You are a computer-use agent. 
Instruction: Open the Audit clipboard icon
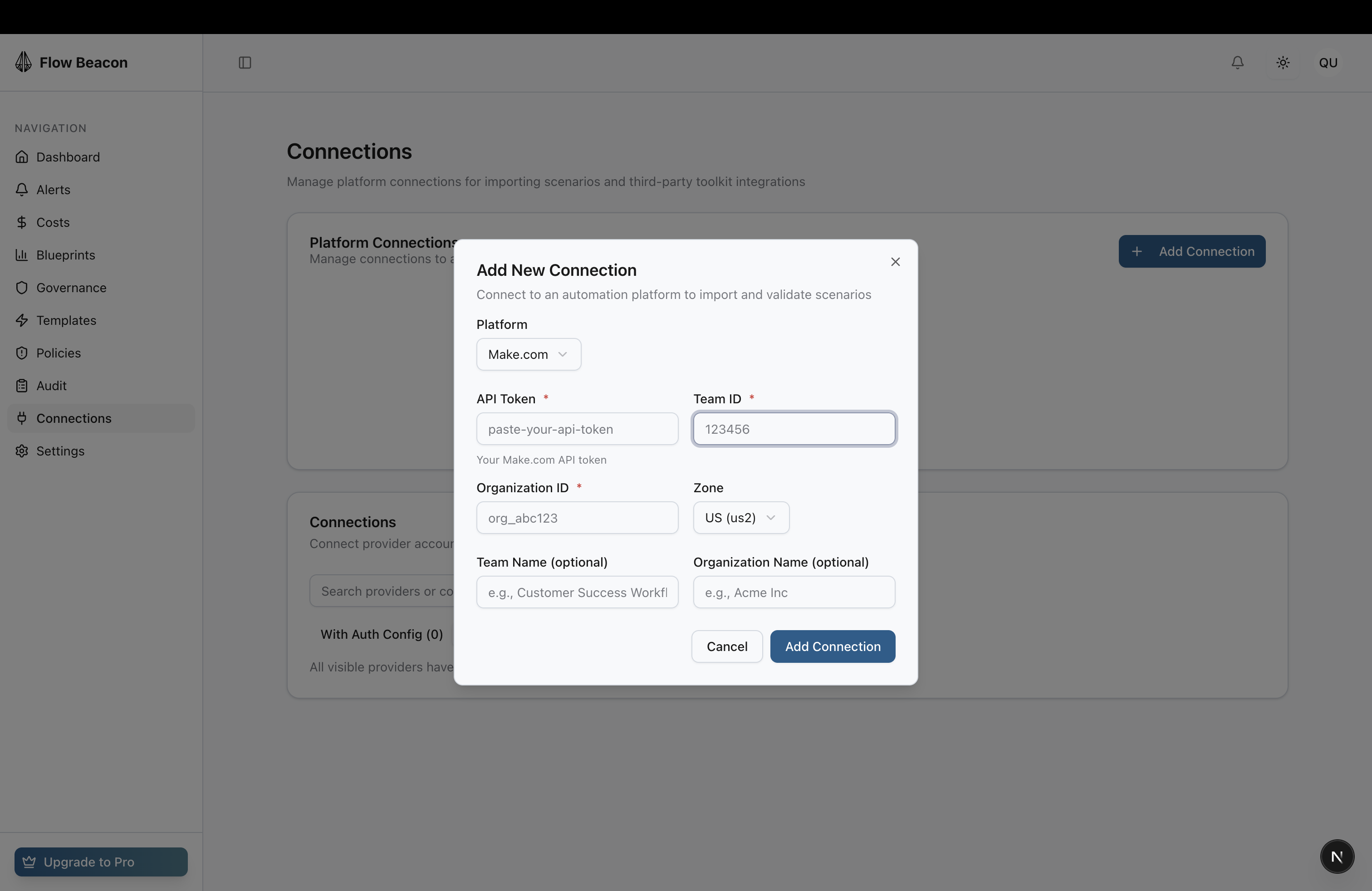click(x=23, y=385)
